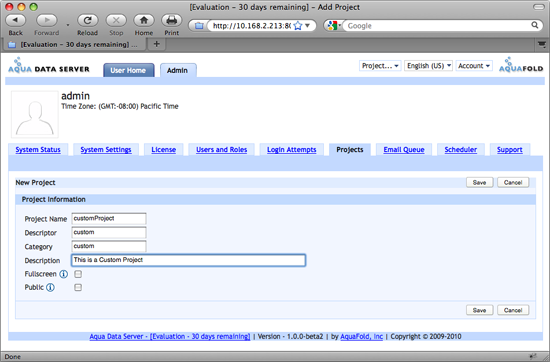The image size is (550, 362).
Task: Open the Public info icon
Action: (51, 288)
